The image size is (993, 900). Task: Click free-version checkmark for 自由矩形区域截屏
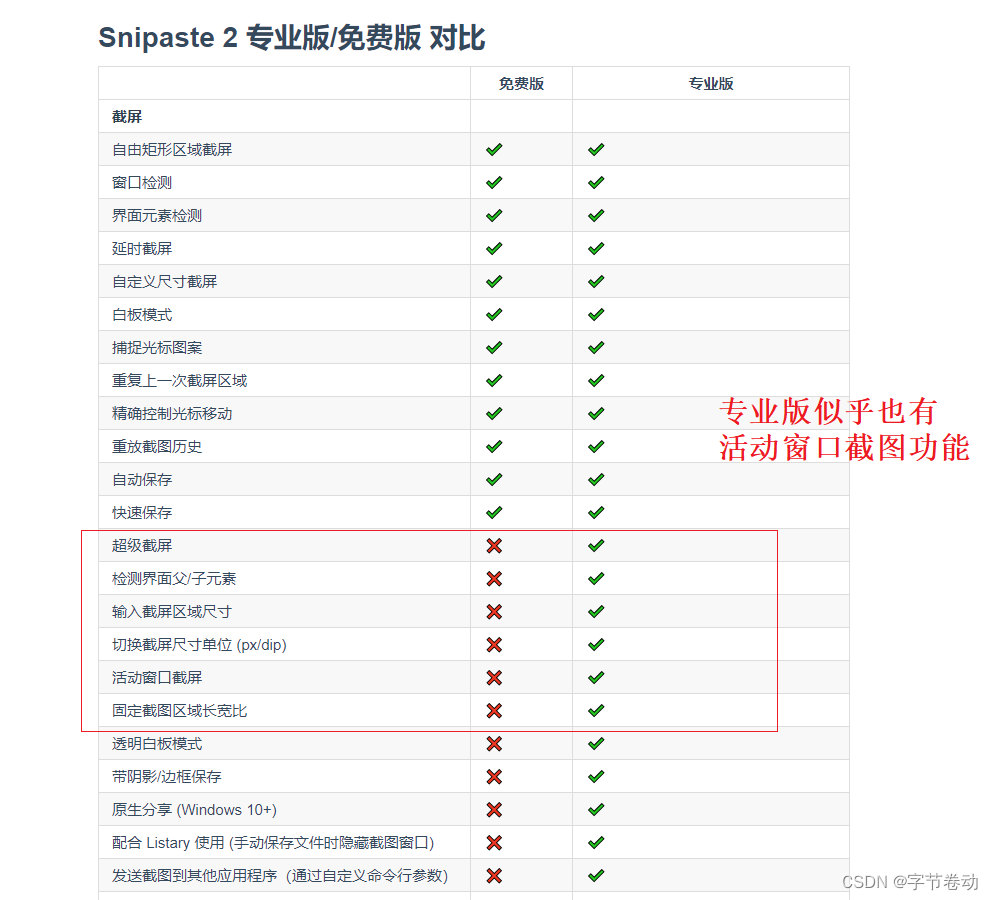pos(494,149)
